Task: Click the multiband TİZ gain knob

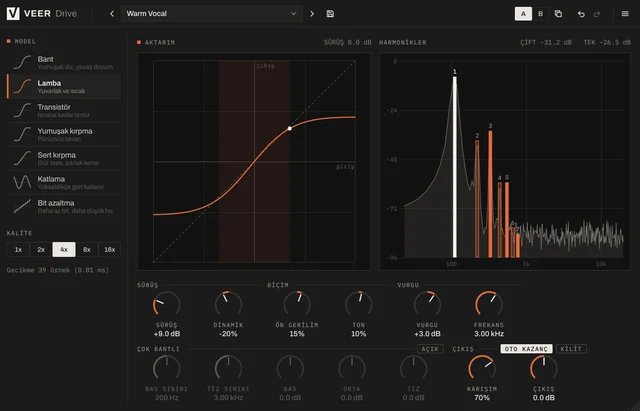Action: (x=413, y=369)
